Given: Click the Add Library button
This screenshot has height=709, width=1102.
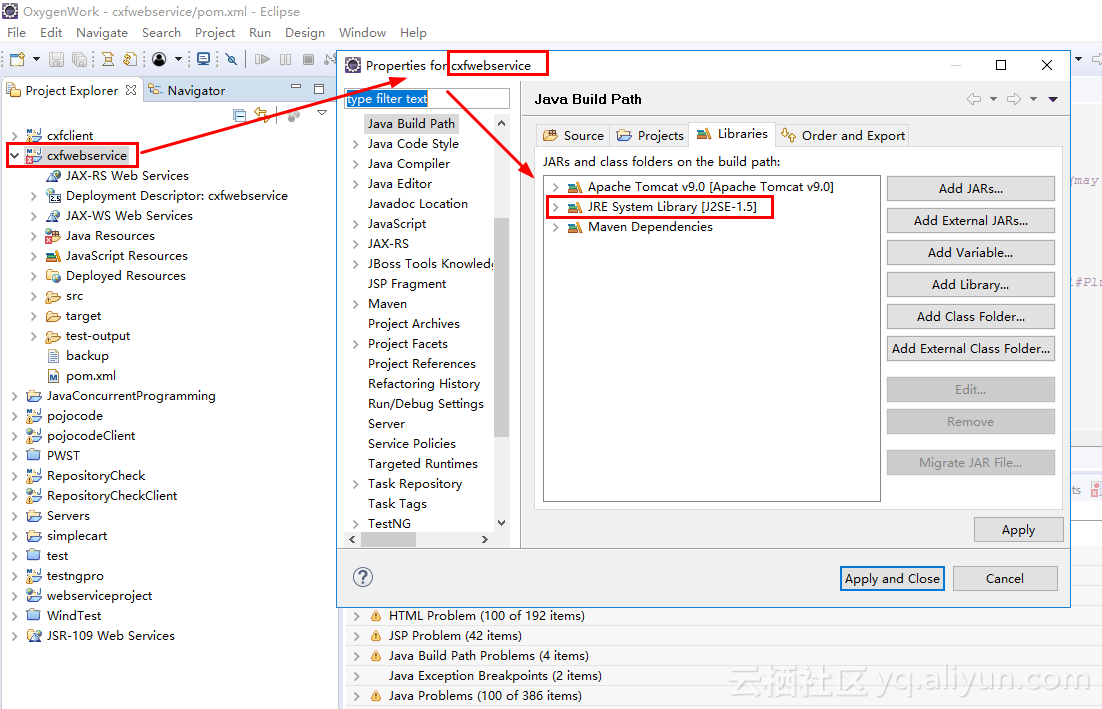Looking at the screenshot, I should tap(971, 285).
